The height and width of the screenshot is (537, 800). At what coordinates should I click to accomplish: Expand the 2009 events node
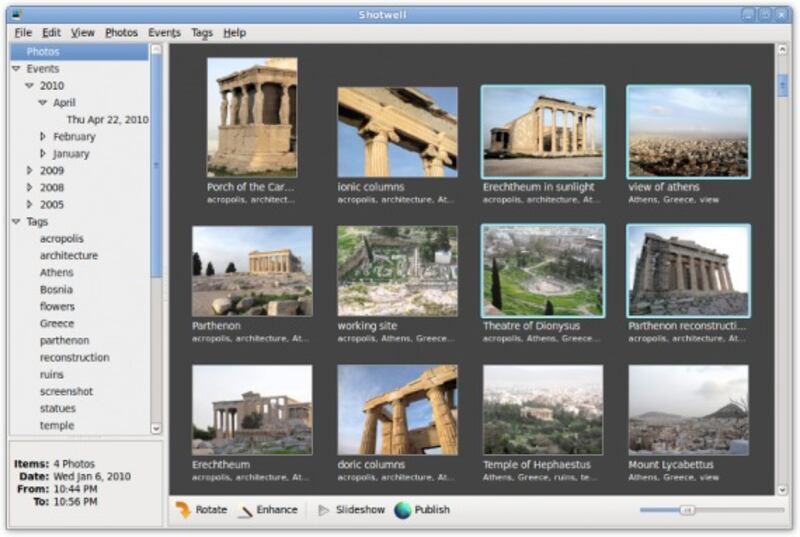click(x=30, y=171)
